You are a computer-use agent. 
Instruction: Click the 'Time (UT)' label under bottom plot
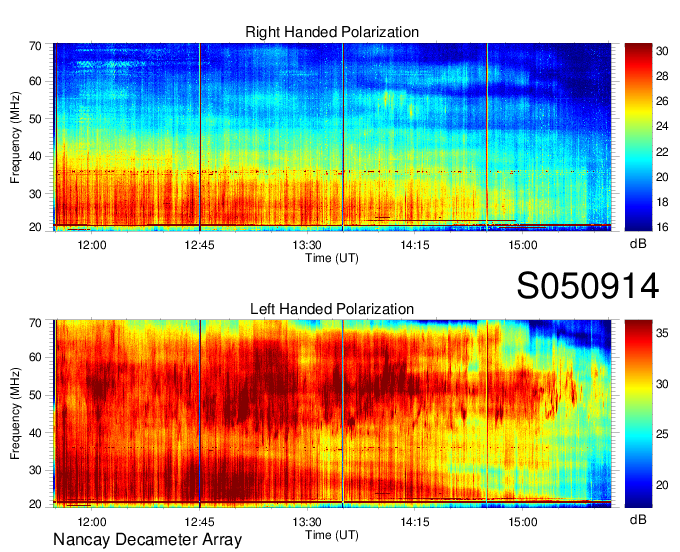coord(332,535)
